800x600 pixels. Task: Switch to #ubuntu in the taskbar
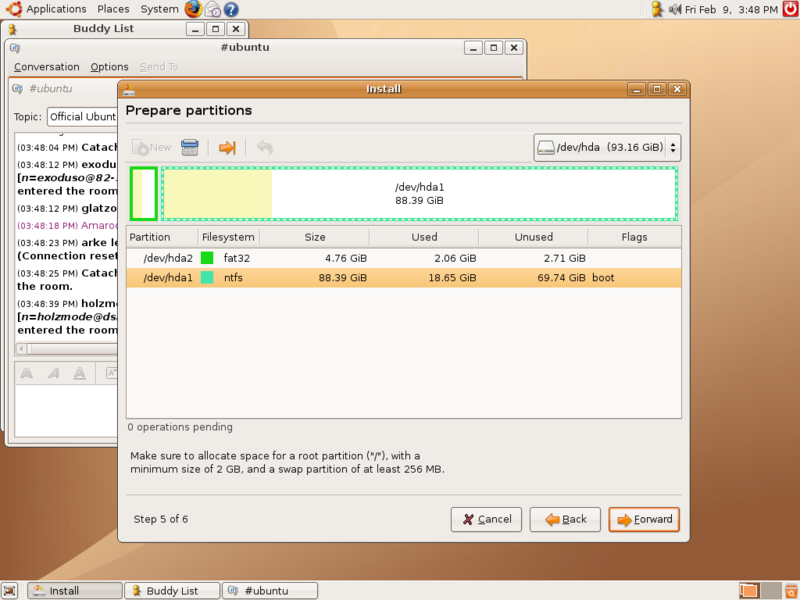270,591
